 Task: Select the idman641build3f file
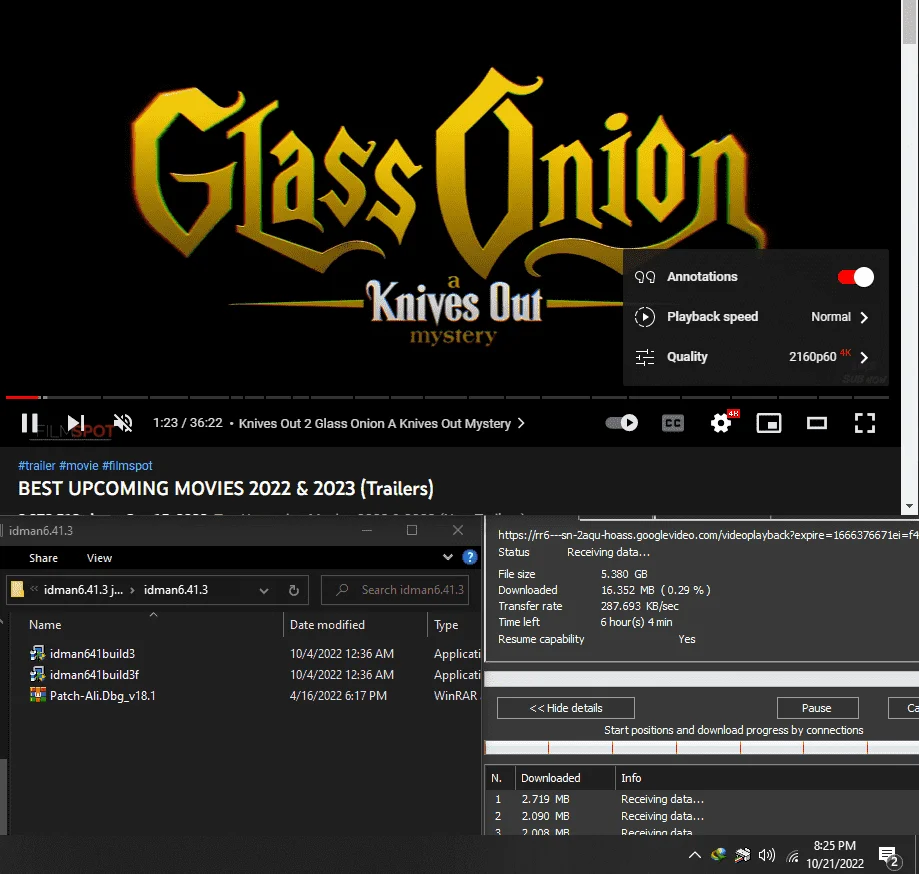(x=94, y=675)
